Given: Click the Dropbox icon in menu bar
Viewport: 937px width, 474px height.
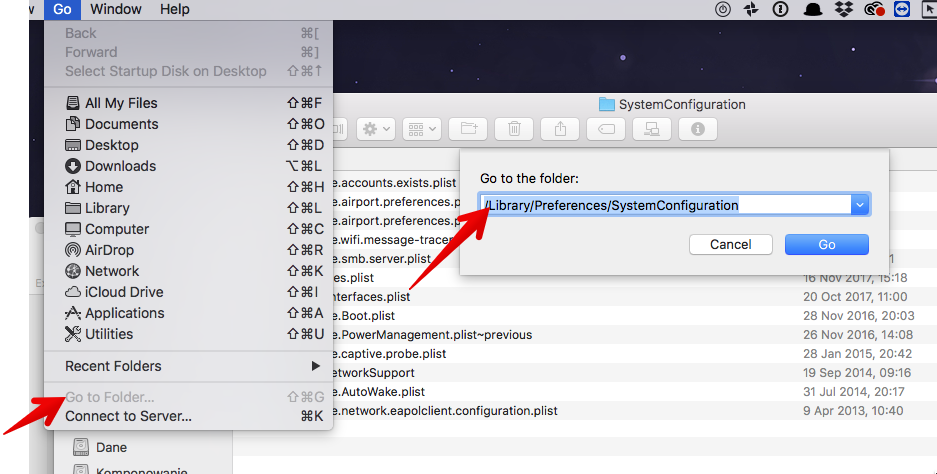Looking at the screenshot, I should [843, 9].
